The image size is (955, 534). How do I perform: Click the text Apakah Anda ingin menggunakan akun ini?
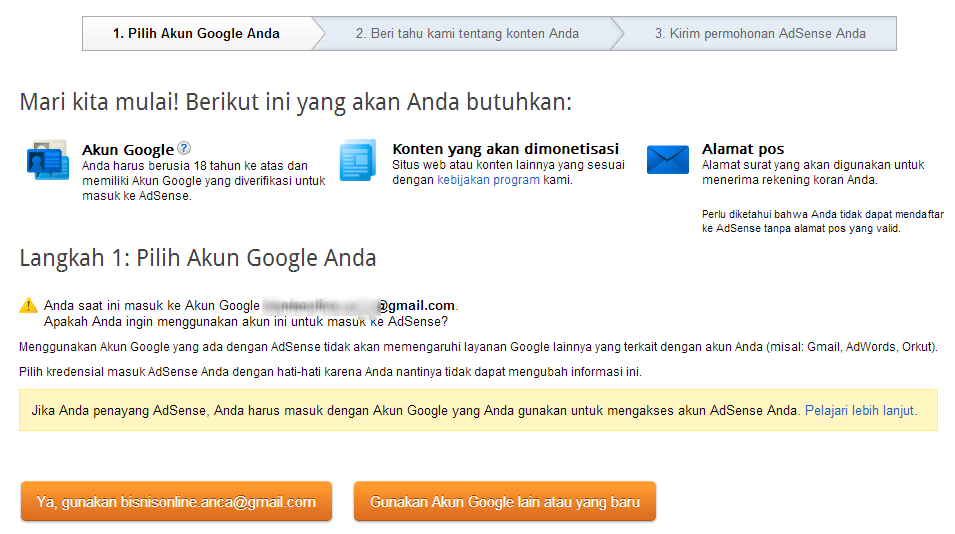tap(245, 321)
